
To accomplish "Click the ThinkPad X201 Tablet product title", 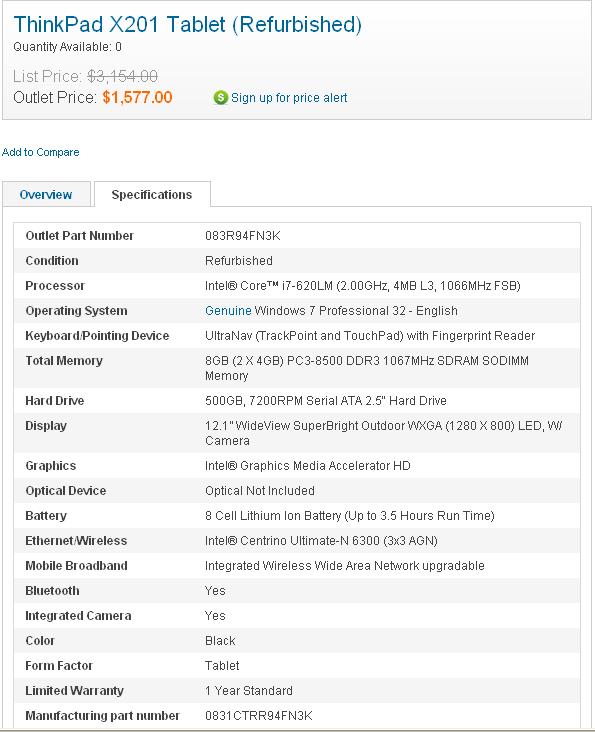I will click(x=188, y=25).
